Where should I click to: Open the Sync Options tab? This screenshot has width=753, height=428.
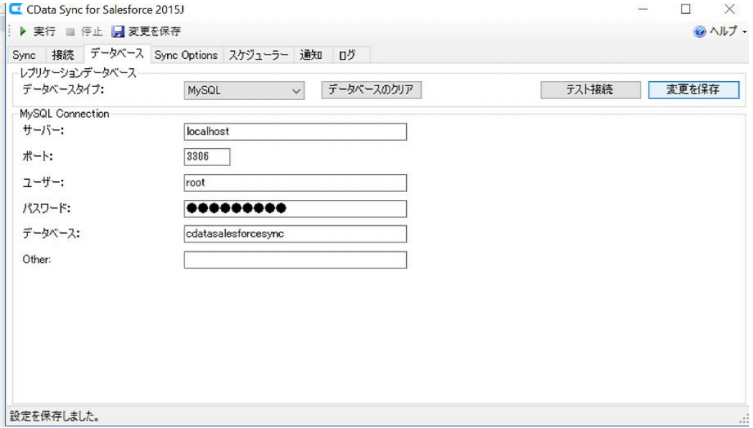tap(186, 55)
